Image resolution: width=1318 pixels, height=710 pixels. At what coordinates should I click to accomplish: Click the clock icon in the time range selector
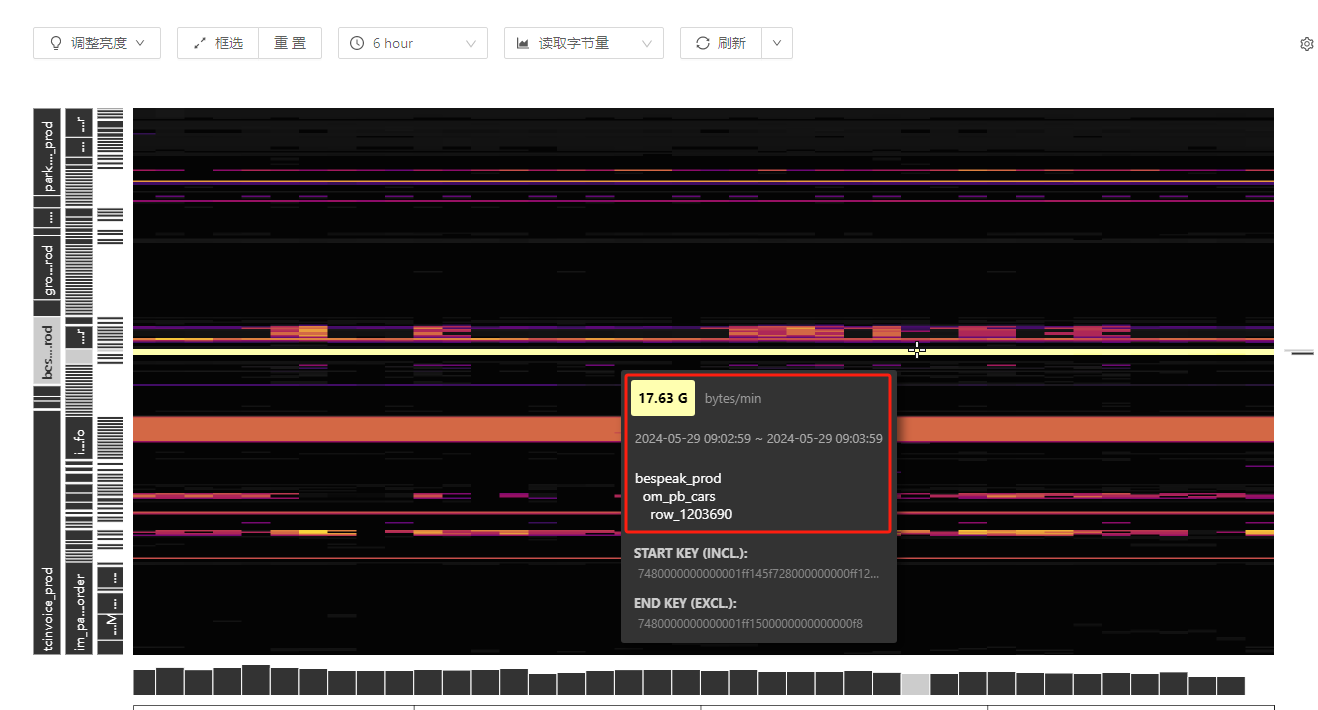(x=357, y=43)
